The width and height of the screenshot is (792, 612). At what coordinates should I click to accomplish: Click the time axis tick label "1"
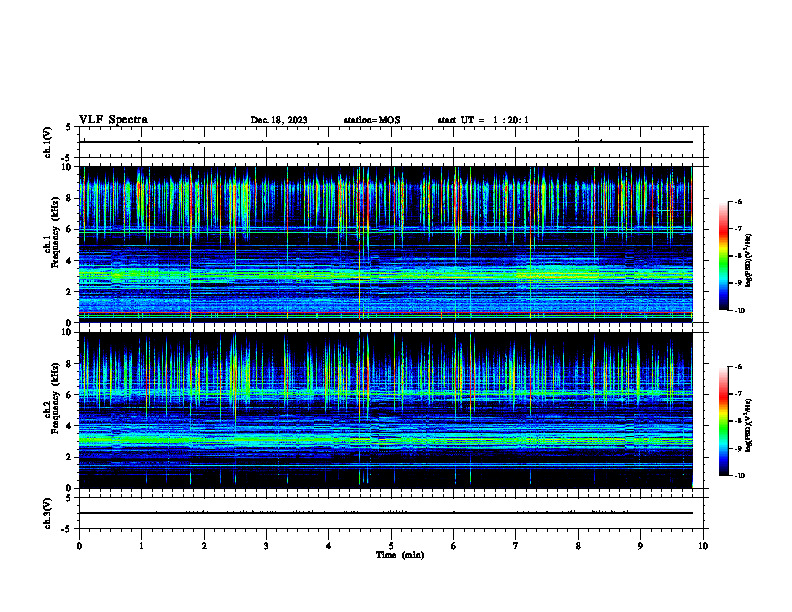pyautogui.click(x=141, y=546)
